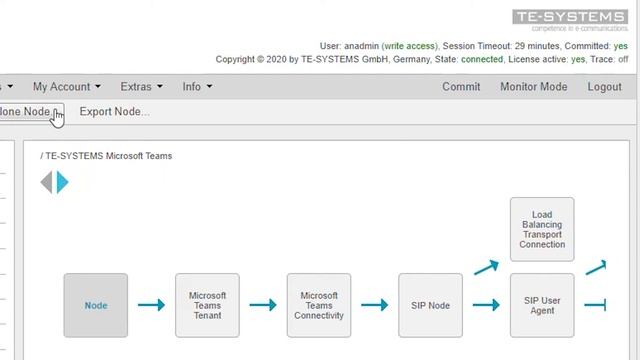The width and height of the screenshot is (640, 360).
Task: Open Load Balancing Transport Connection box
Action: (x=542, y=229)
